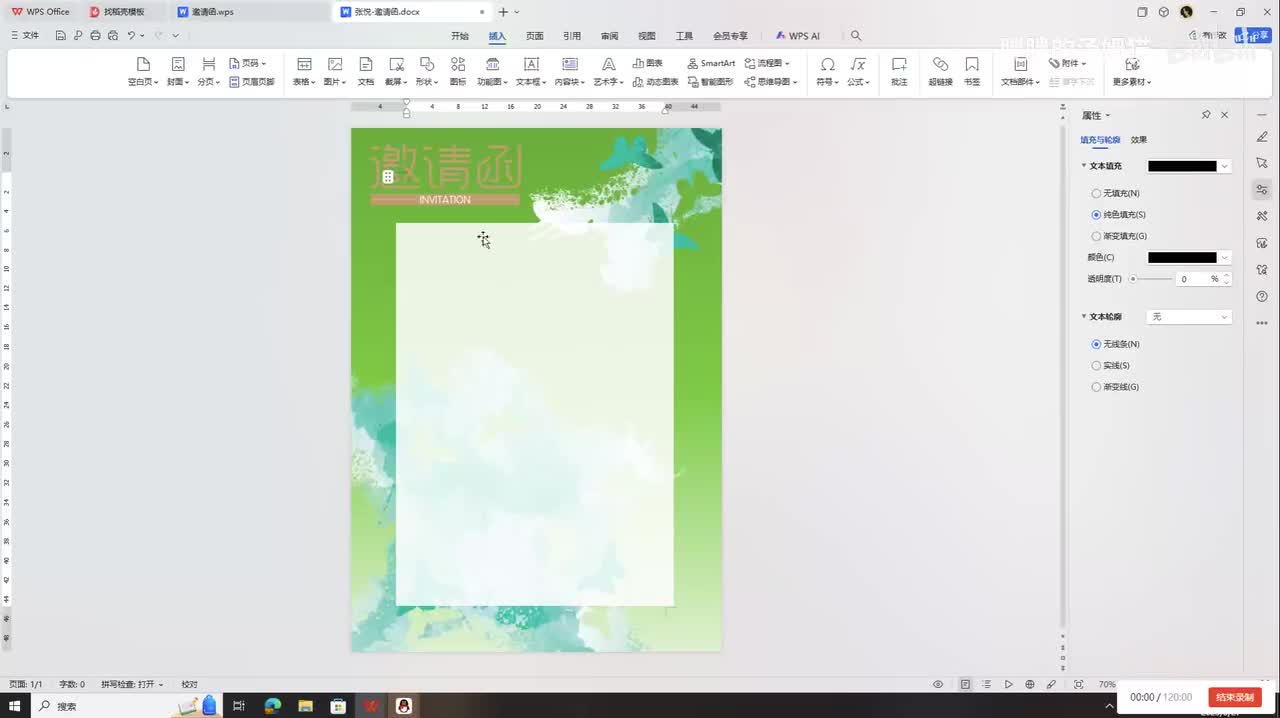Collapse the 文本轮廓 section
This screenshot has height=718, width=1280.
pyautogui.click(x=1084, y=317)
